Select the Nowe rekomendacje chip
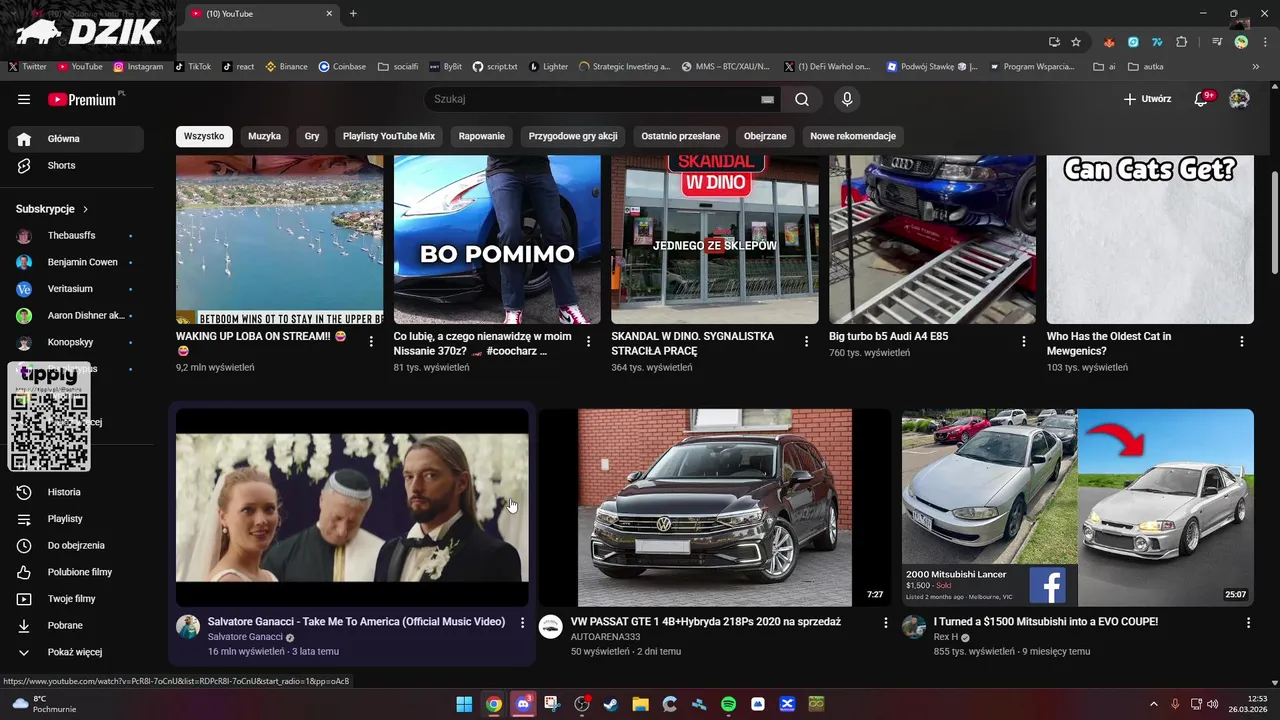1280x720 pixels. (x=853, y=136)
